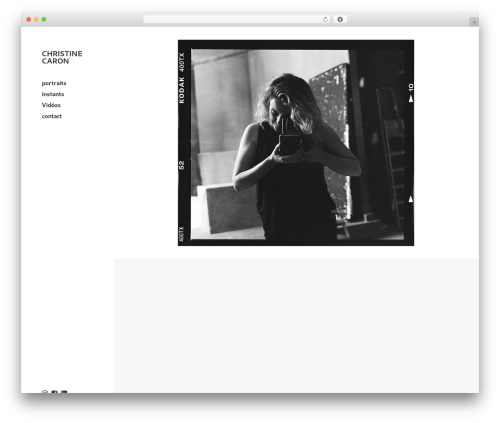Viewport: 500px width, 423px height.
Task: Minimize the window with the yellow button
Action: [x=36, y=19]
